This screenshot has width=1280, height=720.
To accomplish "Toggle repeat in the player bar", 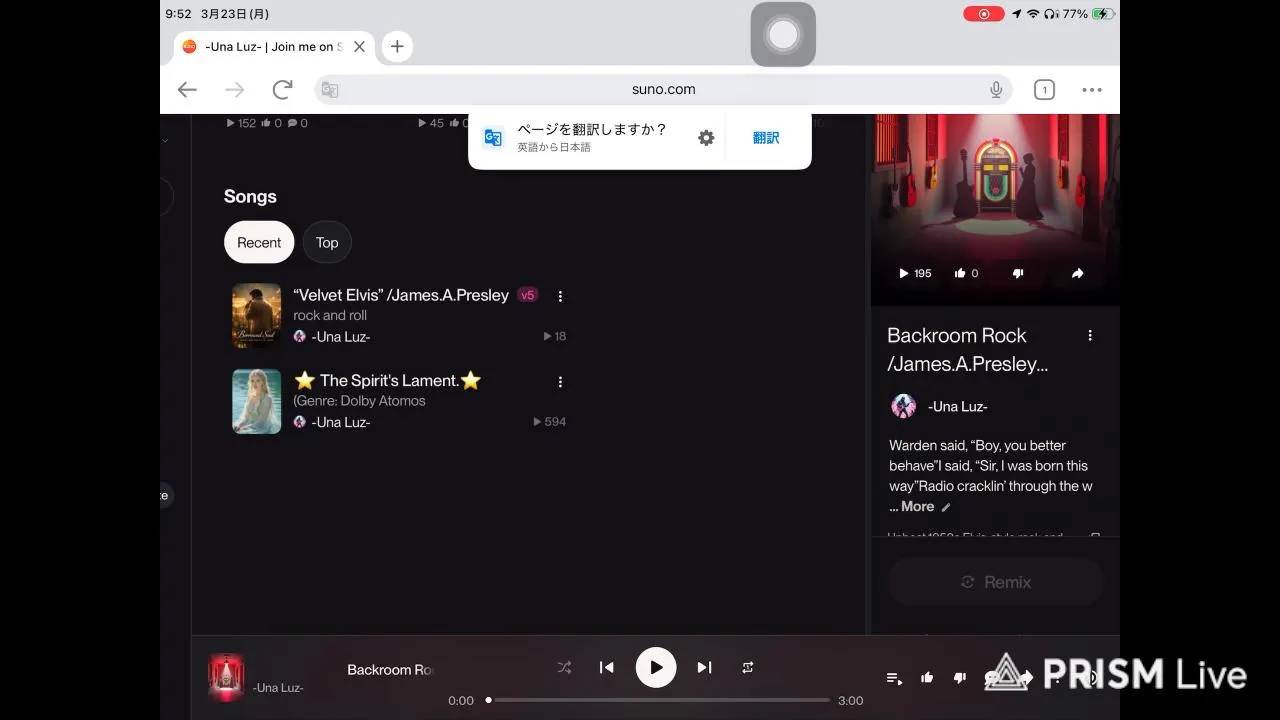I will (x=747, y=667).
